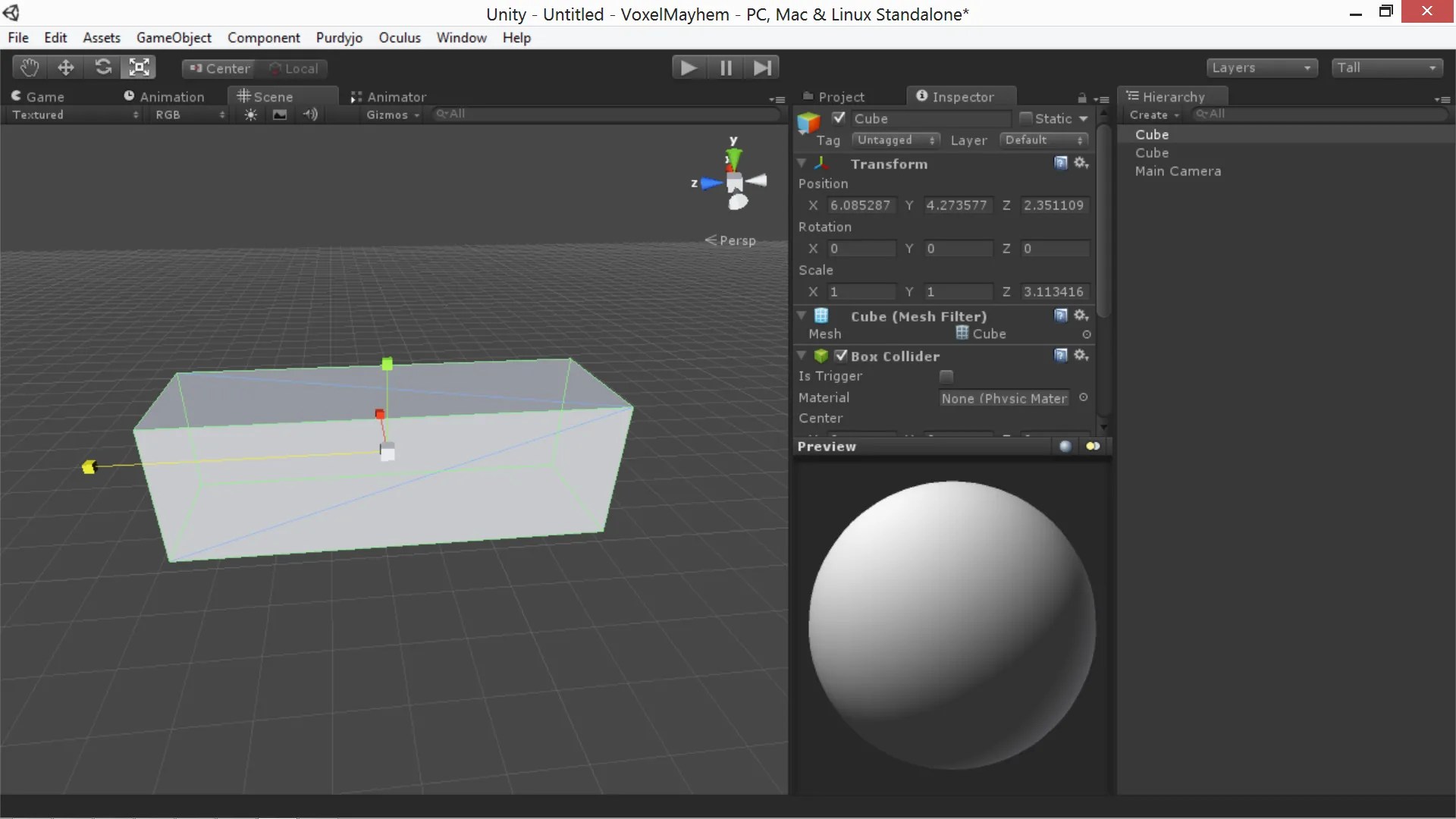Viewport: 1456px width, 819px height.
Task: Collapse the Transform component
Action: pyautogui.click(x=802, y=163)
